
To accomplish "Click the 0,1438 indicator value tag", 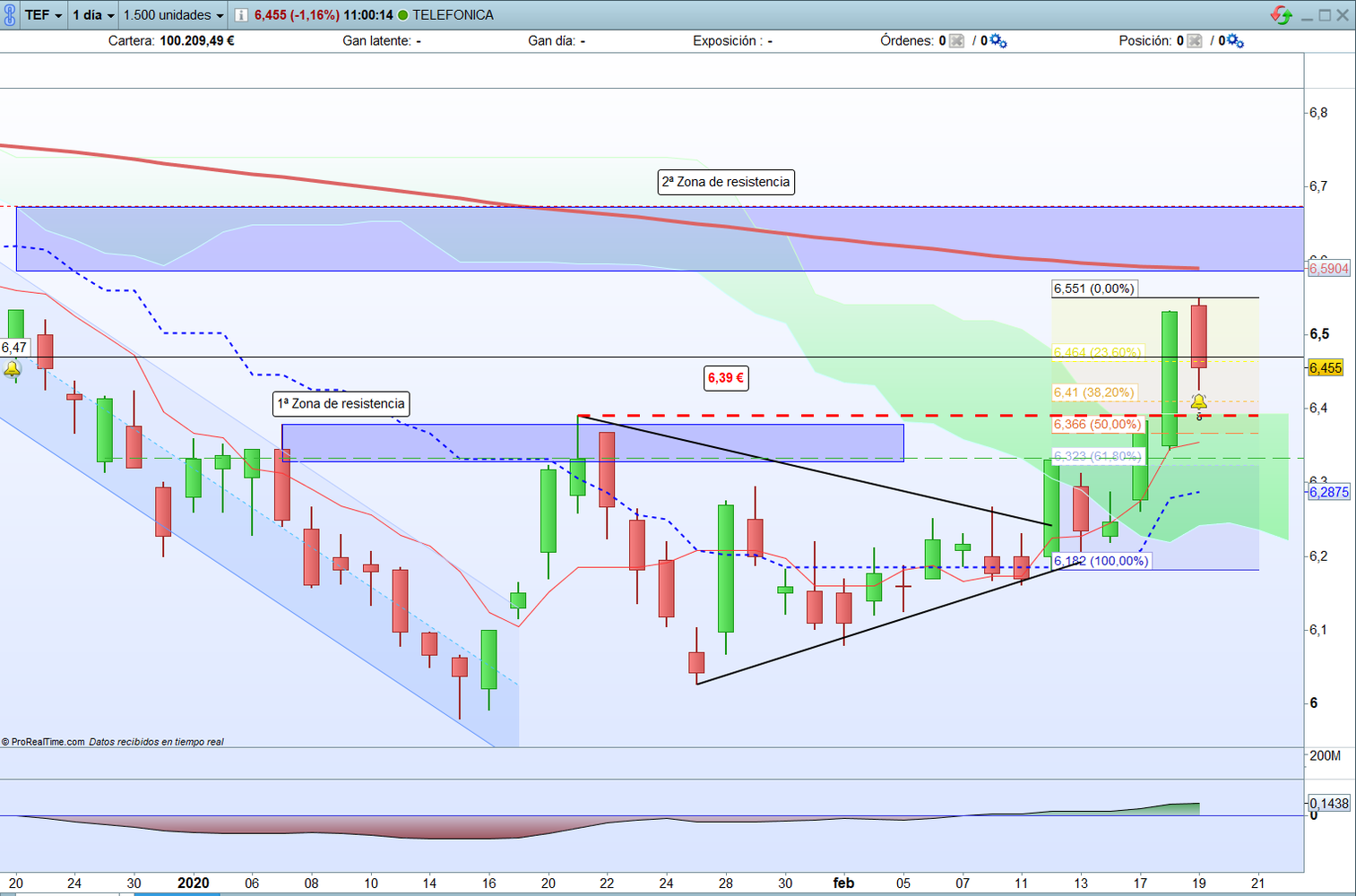I will [x=1328, y=803].
